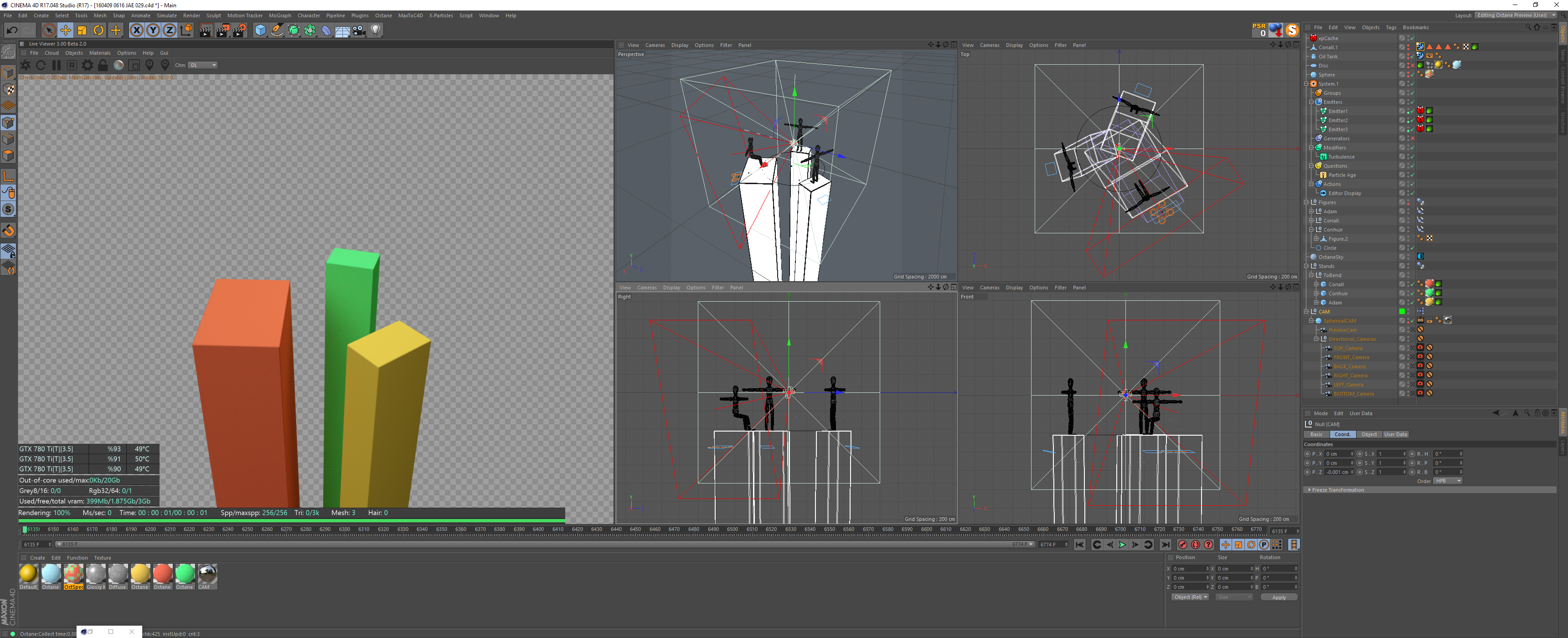Screen dimensions: 1568x638
Task: Open Live Viewer settings gear icon
Action: tap(87, 65)
